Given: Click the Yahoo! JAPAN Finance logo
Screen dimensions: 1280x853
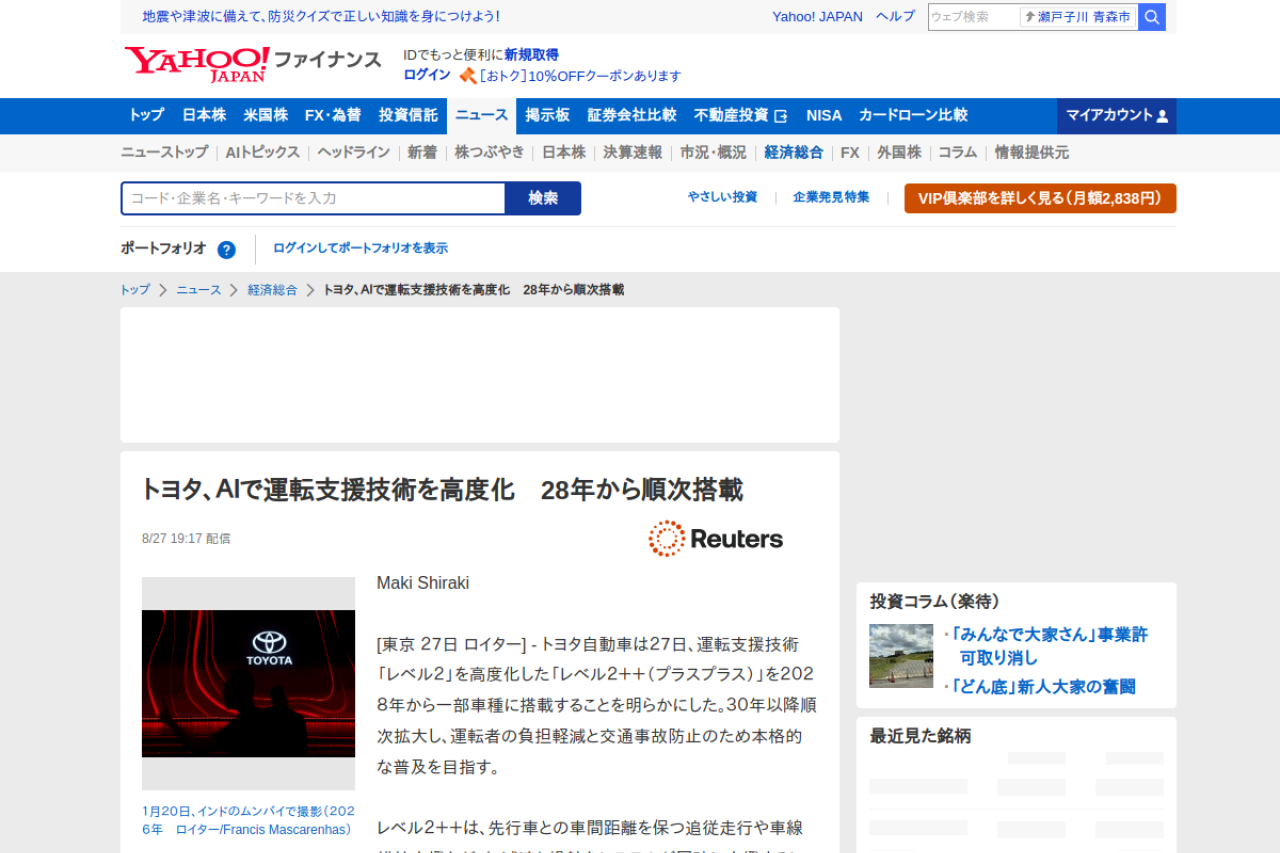Looking at the screenshot, I should click(253, 64).
